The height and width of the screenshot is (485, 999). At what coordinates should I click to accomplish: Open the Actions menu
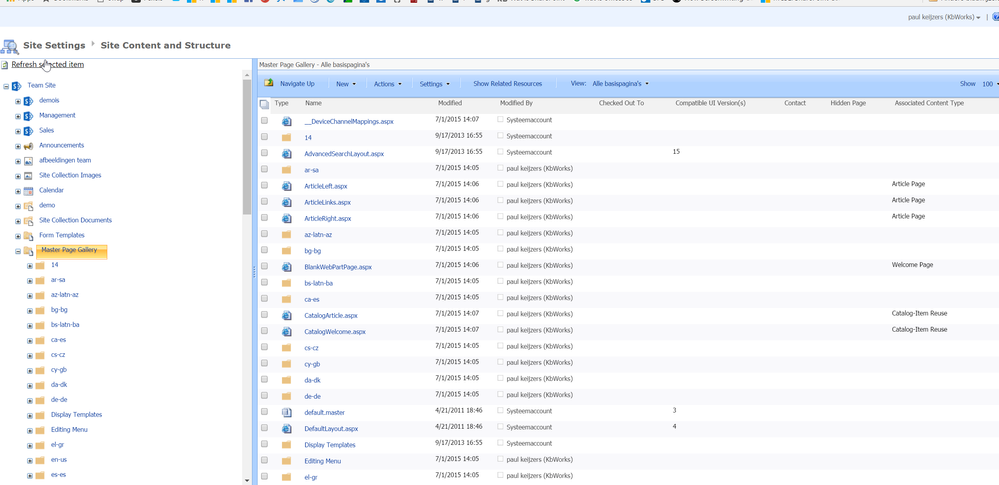[387, 84]
